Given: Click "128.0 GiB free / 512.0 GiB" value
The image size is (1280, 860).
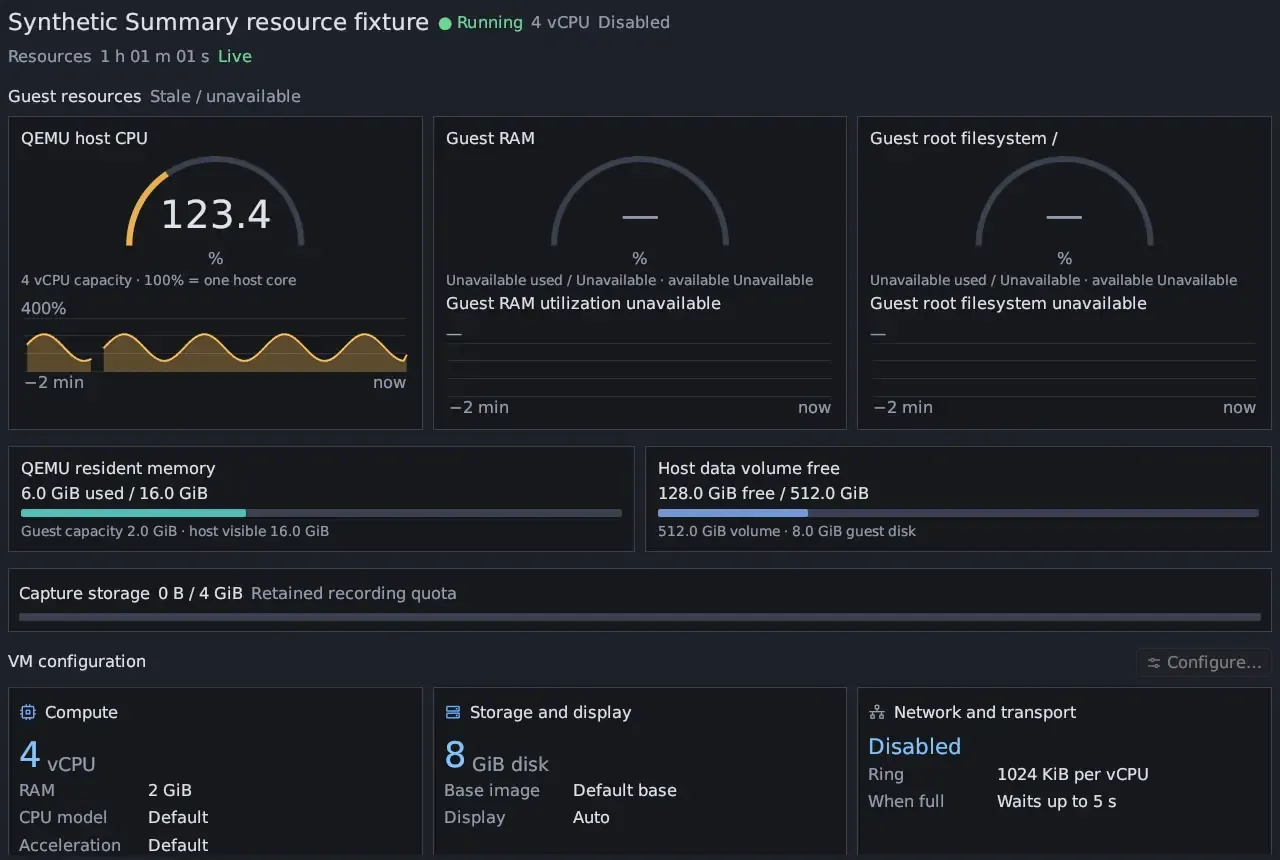Looking at the screenshot, I should tap(763, 493).
